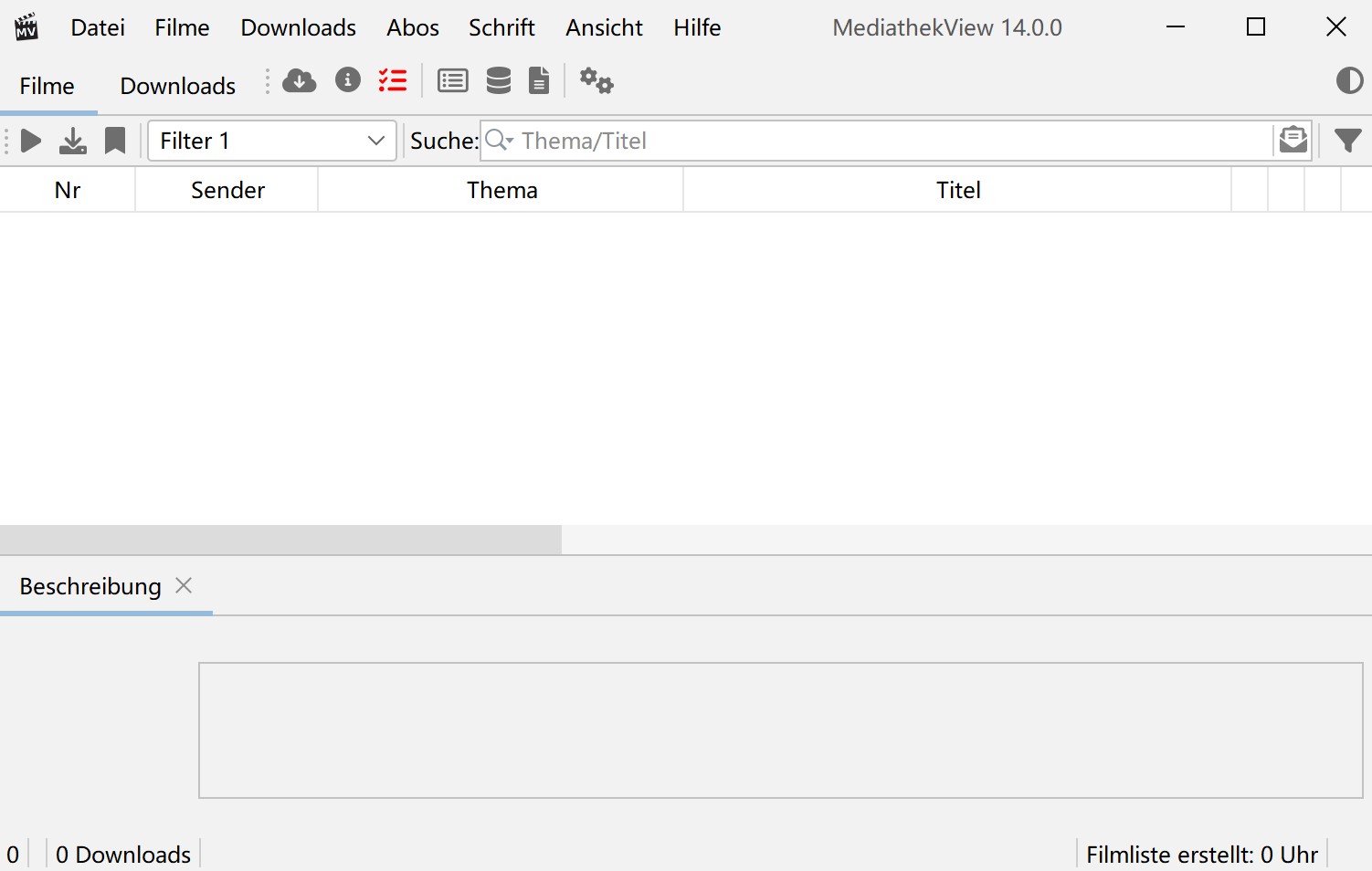Play the selected film
This screenshot has height=871, width=1372.
point(31,141)
